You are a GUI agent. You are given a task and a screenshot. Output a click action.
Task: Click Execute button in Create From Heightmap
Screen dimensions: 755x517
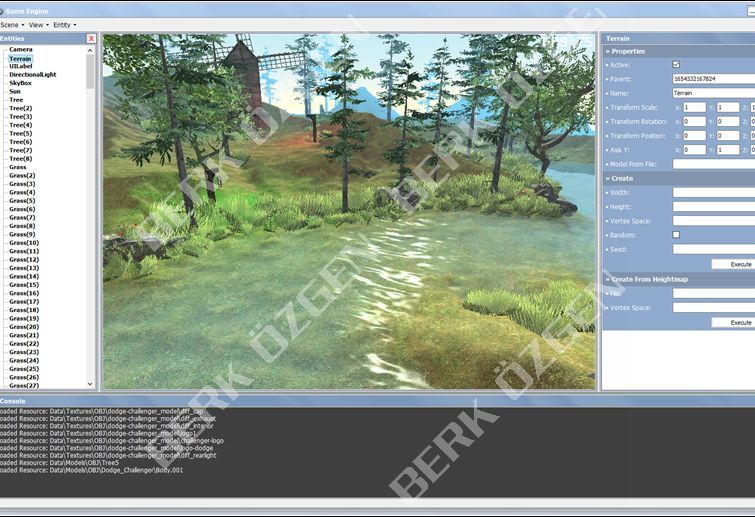(x=733, y=323)
